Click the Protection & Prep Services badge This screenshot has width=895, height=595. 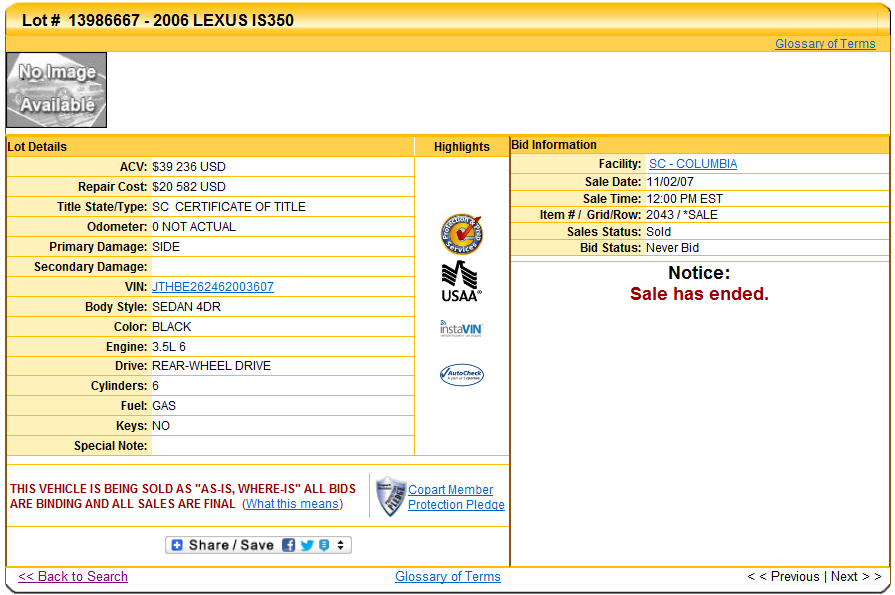[461, 234]
